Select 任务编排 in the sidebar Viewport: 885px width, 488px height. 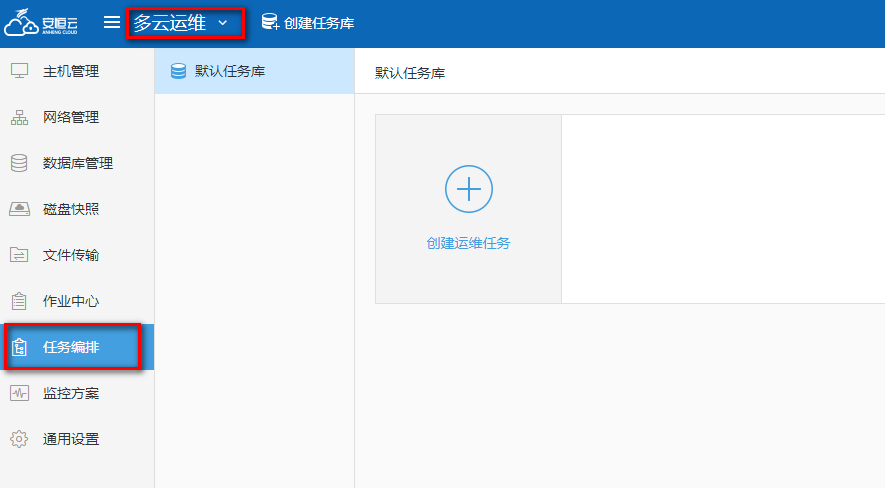(x=77, y=347)
